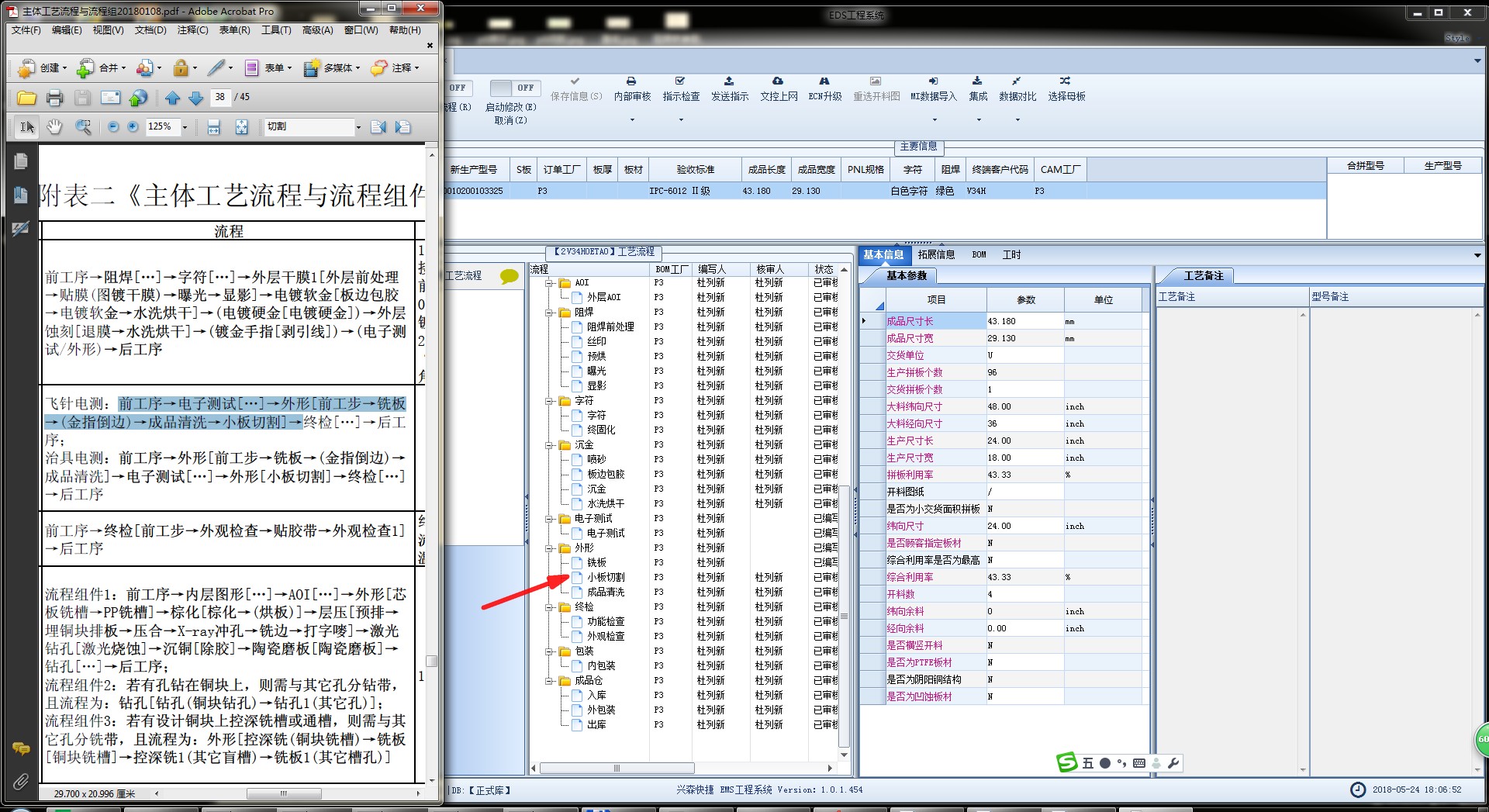Go to previous PDF page with up arrow
The width and height of the screenshot is (1489, 812).
tap(172, 98)
